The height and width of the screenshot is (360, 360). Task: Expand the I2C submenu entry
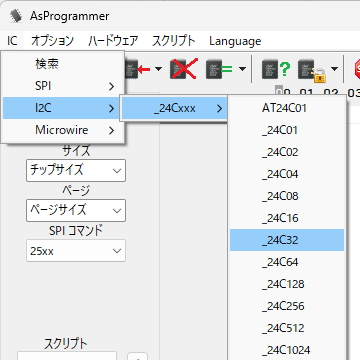63,108
